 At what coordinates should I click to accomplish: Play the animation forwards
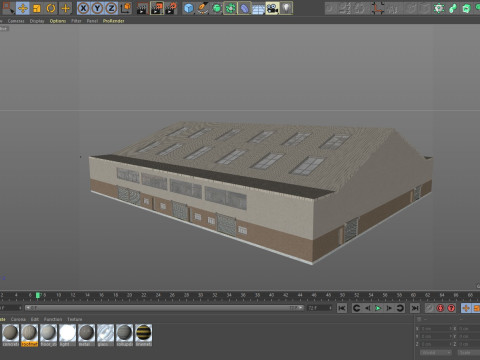378,308
